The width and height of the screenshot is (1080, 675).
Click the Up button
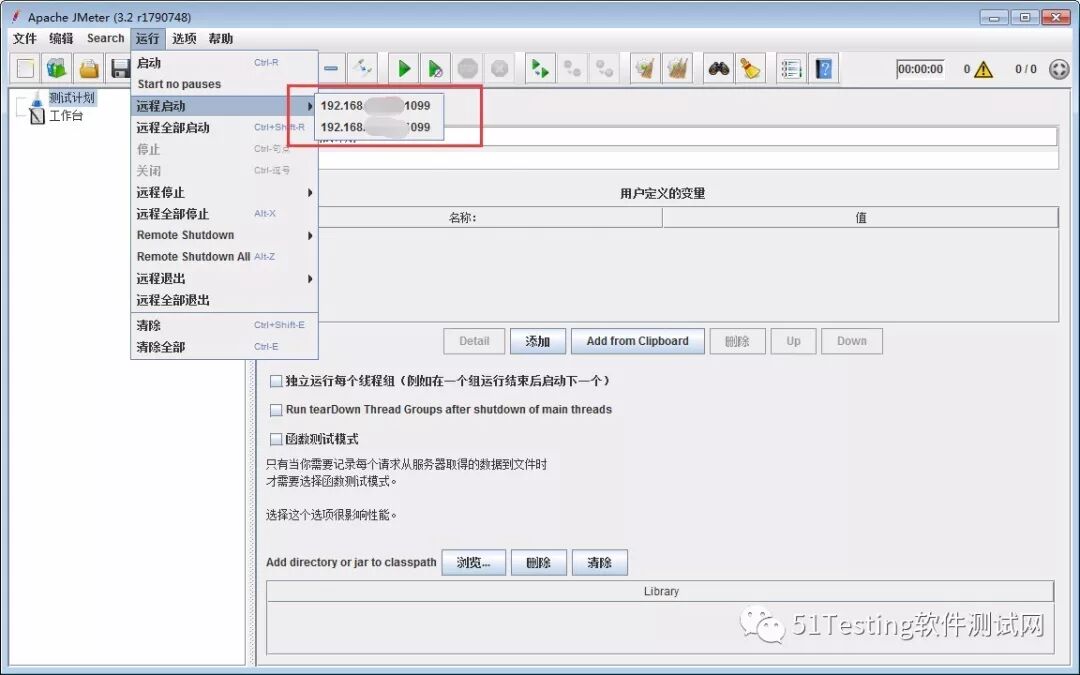coord(793,341)
